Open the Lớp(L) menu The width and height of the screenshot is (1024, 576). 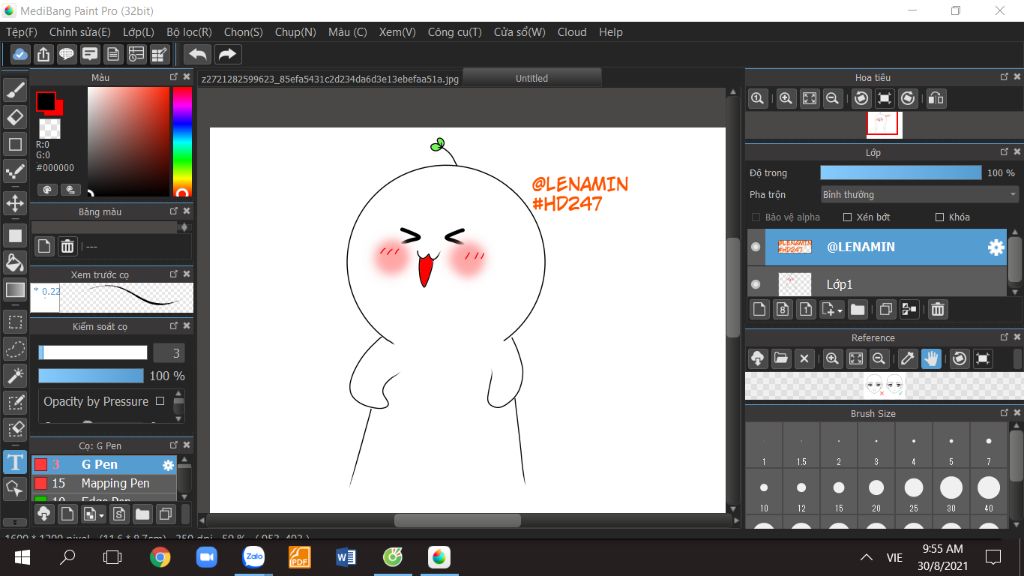138,32
